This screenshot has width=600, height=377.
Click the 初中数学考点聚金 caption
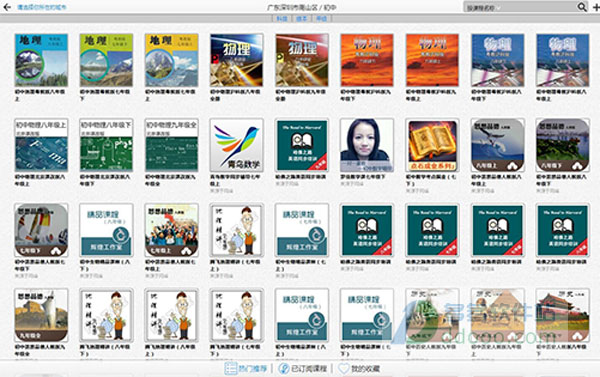pos(431,180)
